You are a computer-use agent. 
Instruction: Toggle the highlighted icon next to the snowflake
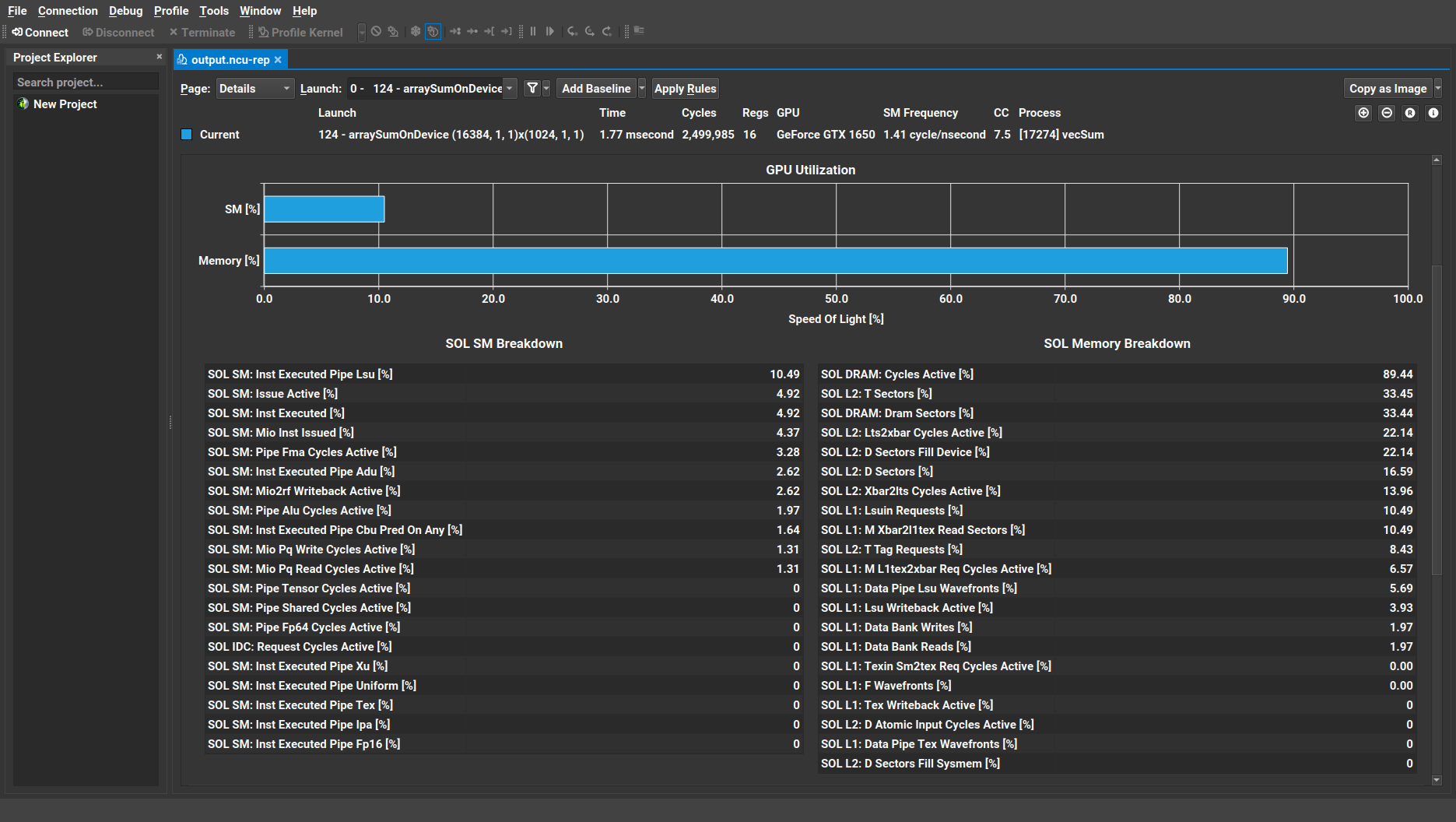click(x=433, y=31)
